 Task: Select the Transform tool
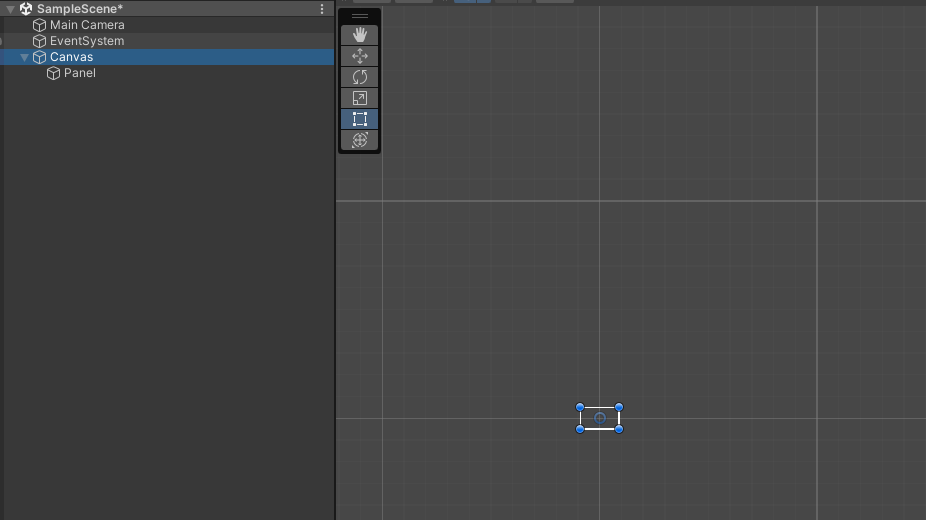click(360, 140)
